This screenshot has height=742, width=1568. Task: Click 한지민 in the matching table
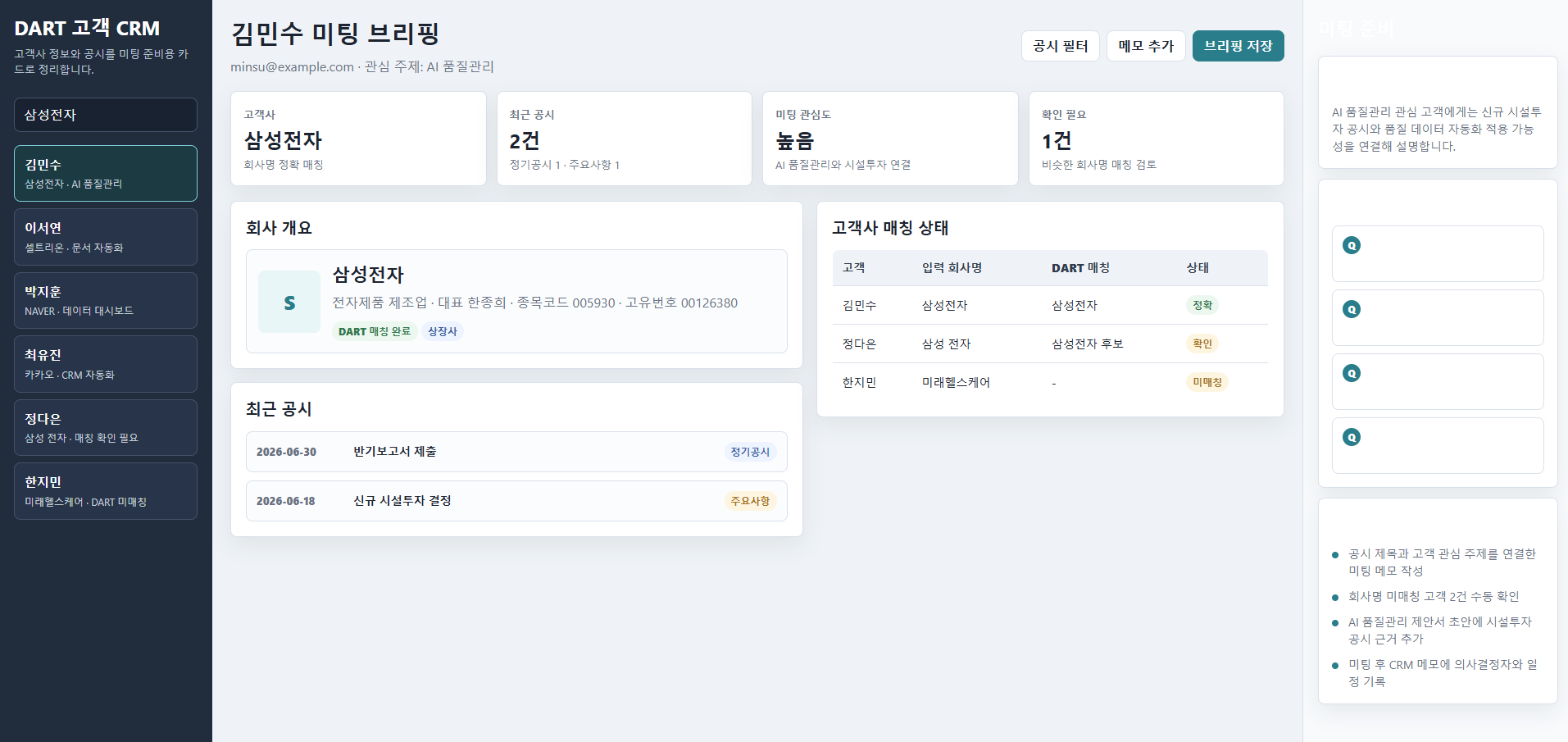click(x=859, y=382)
